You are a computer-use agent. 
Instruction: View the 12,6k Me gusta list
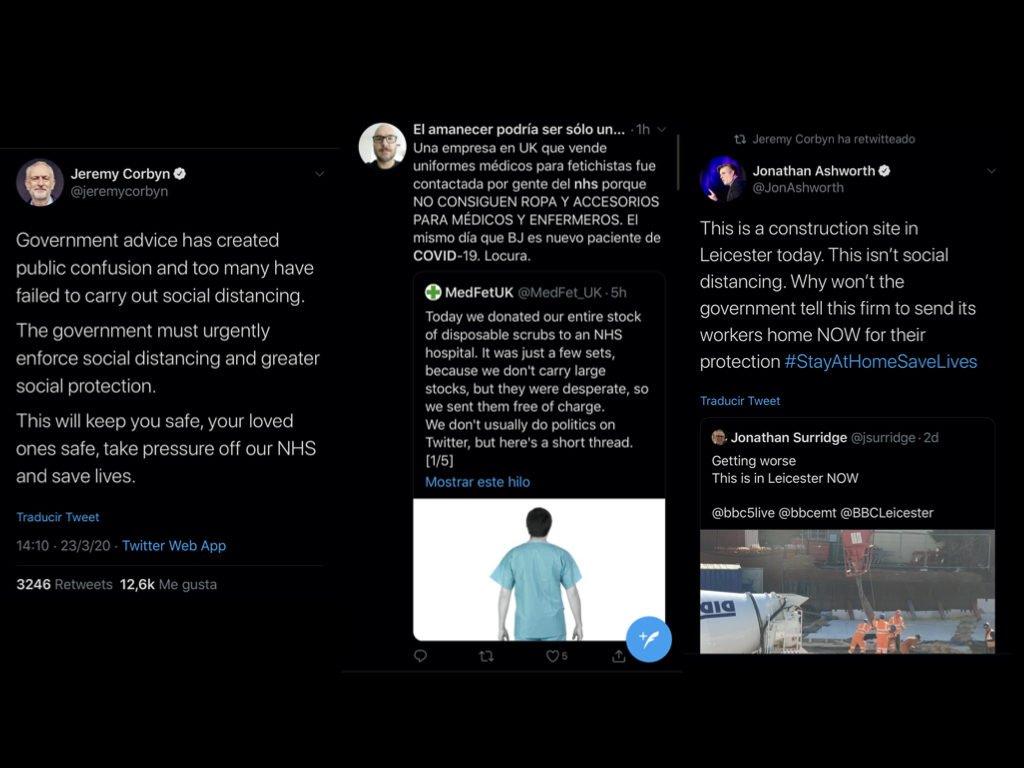click(x=168, y=584)
